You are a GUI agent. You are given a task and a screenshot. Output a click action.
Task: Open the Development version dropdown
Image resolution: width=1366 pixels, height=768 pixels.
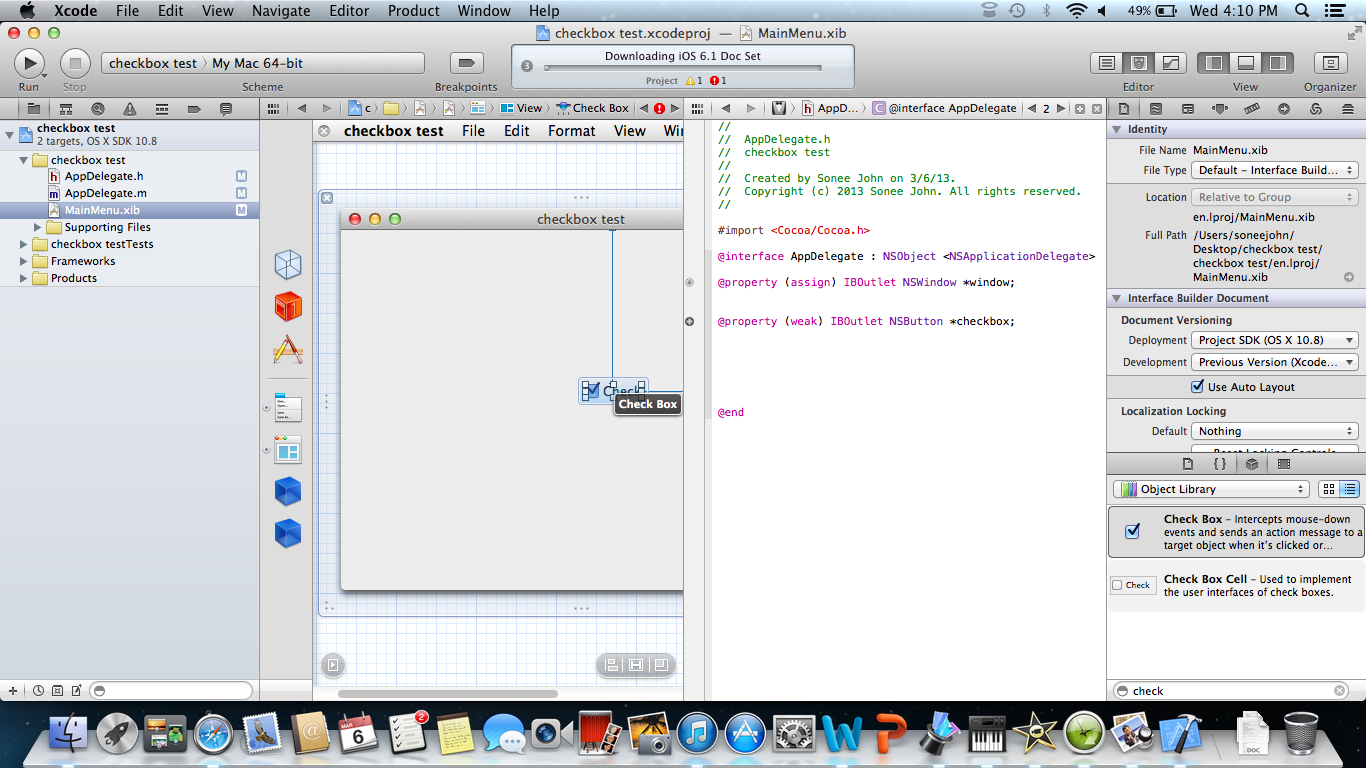coord(1275,362)
